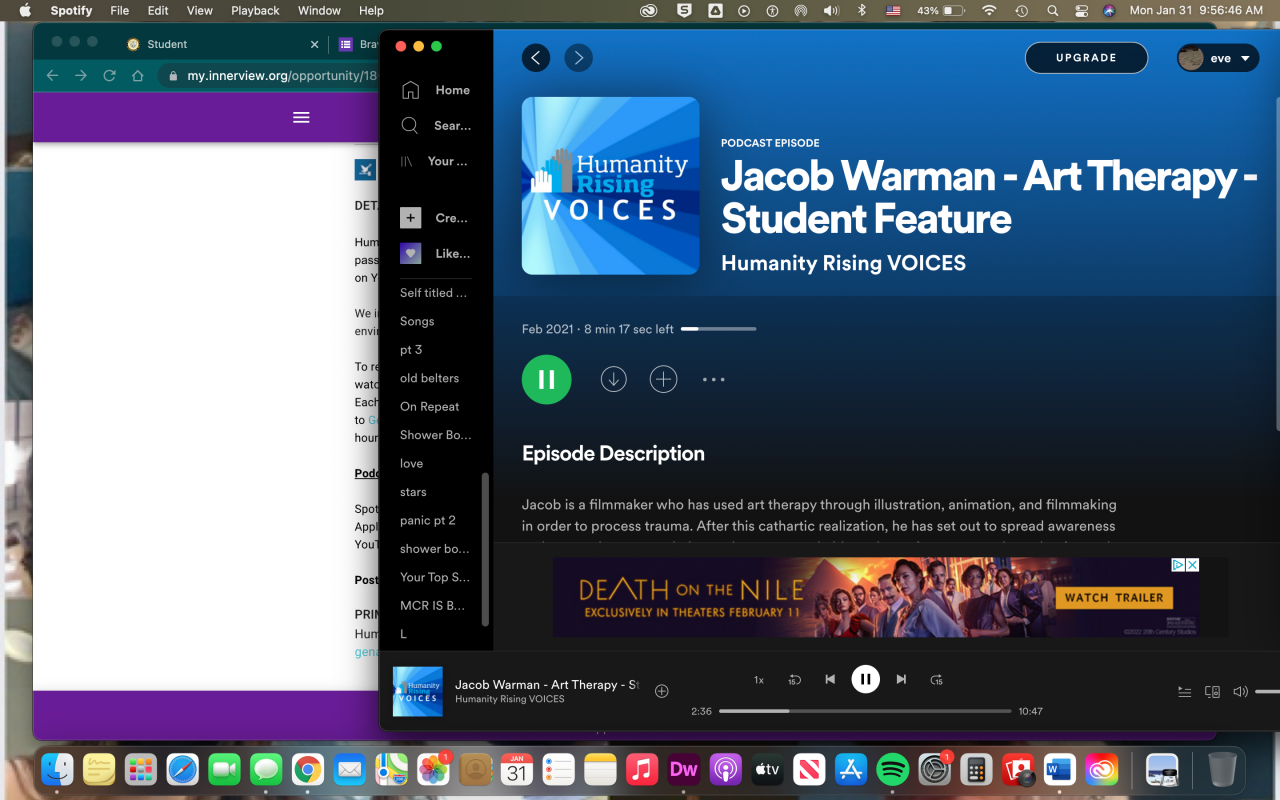Open Home in the Spotify sidebar
The width and height of the screenshot is (1280, 800).
pos(435,90)
